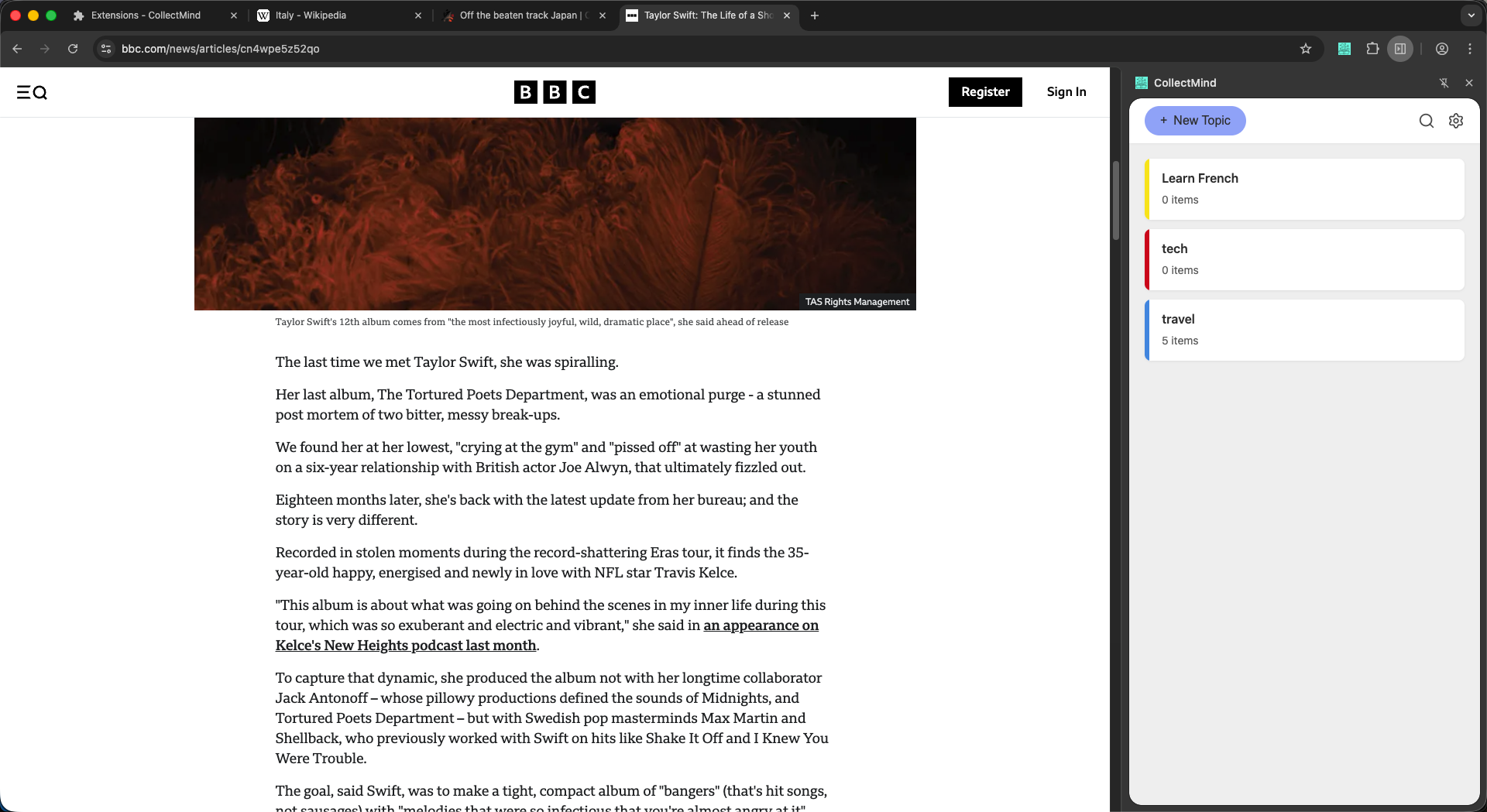Click the '0 items' count under Learn French
The image size is (1487, 812).
(1180, 200)
